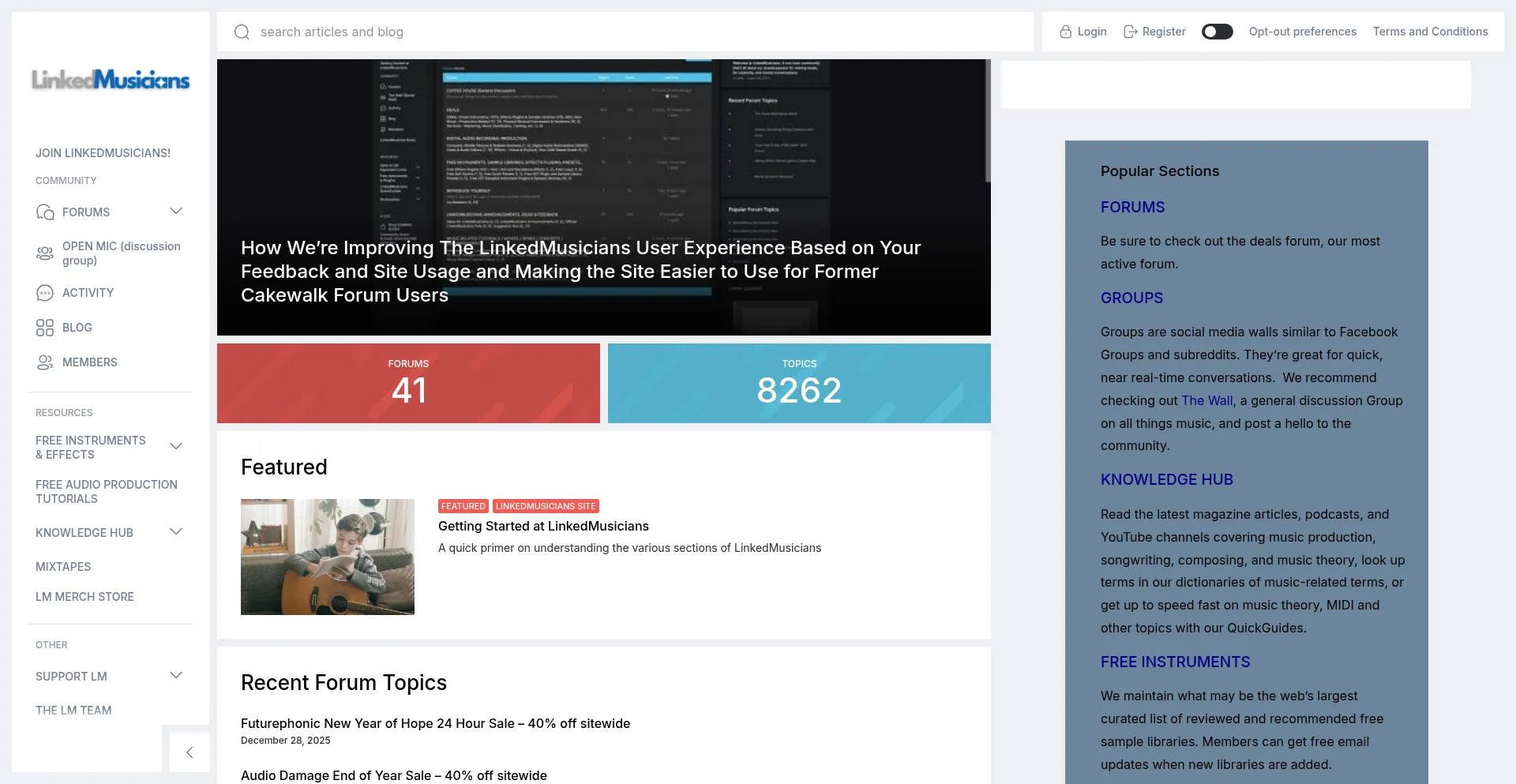The width and height of the screenshot is (1516, 784).
Task: Open the Members people icon
Action: click(x=45, y=362)
